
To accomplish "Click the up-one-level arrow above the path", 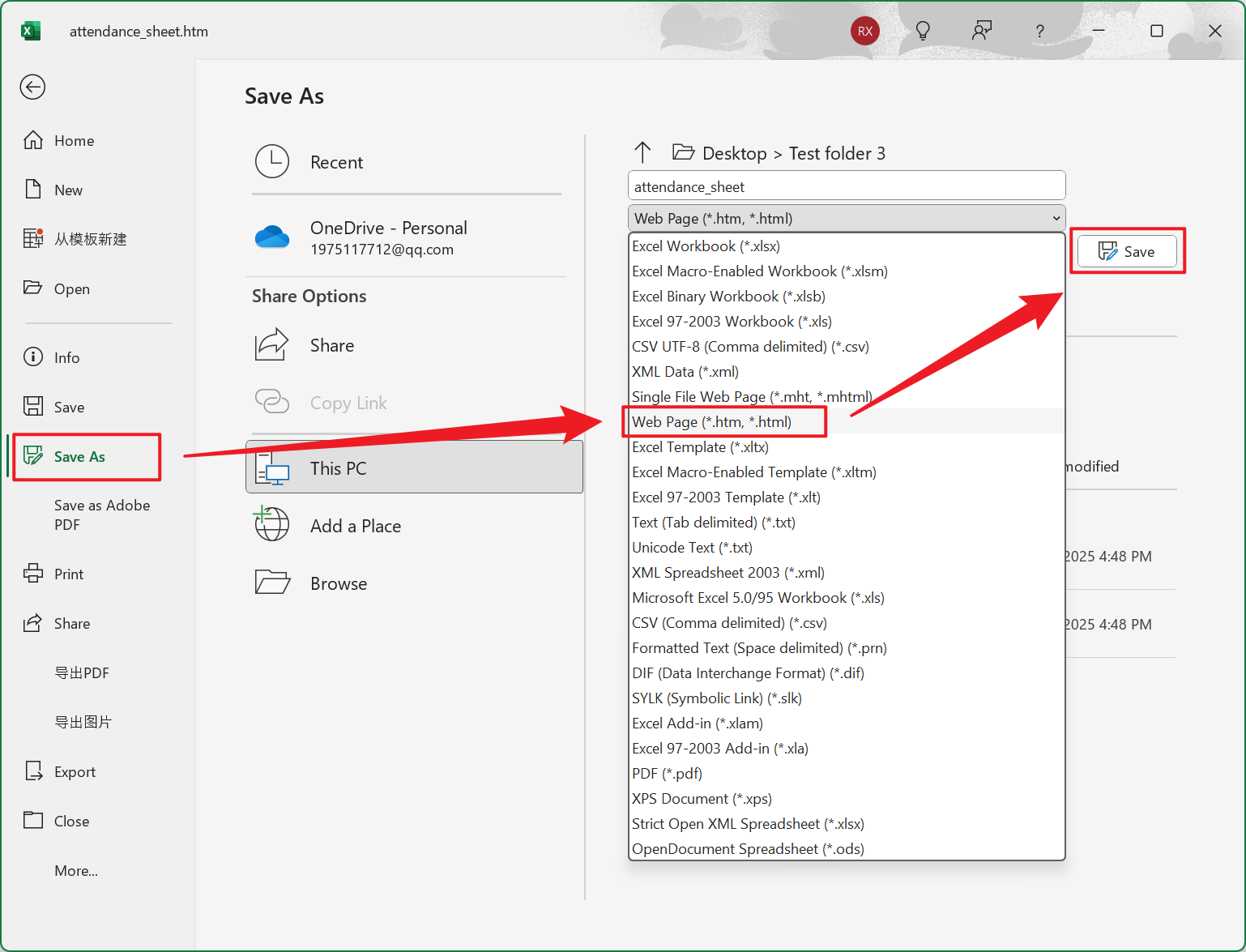I will (642, 152).
